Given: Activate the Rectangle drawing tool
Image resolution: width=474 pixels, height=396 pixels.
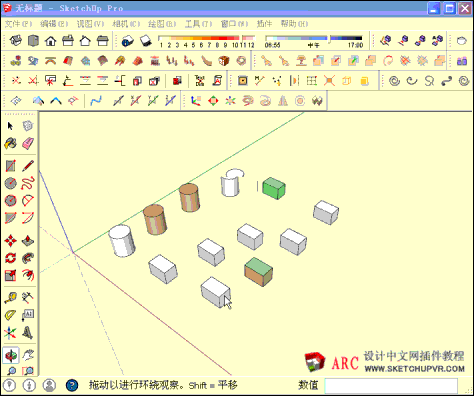Looking at the screenshot, I should pyautogui.click(x=10, y=166).
